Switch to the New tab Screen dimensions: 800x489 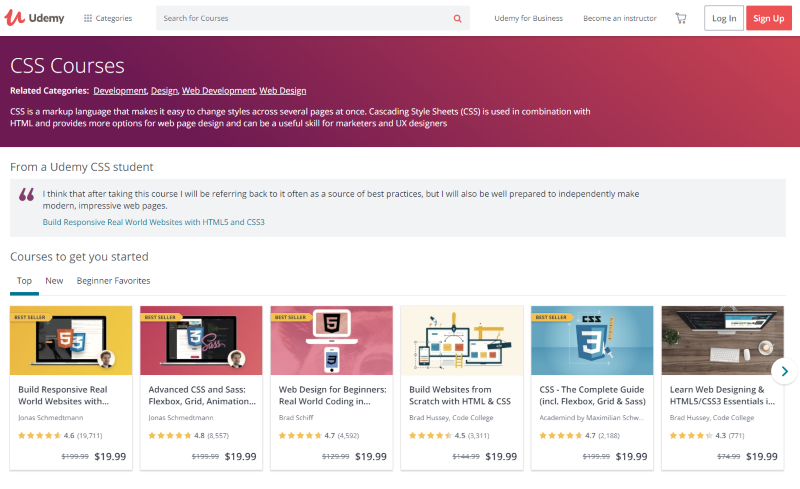point(54,281)
